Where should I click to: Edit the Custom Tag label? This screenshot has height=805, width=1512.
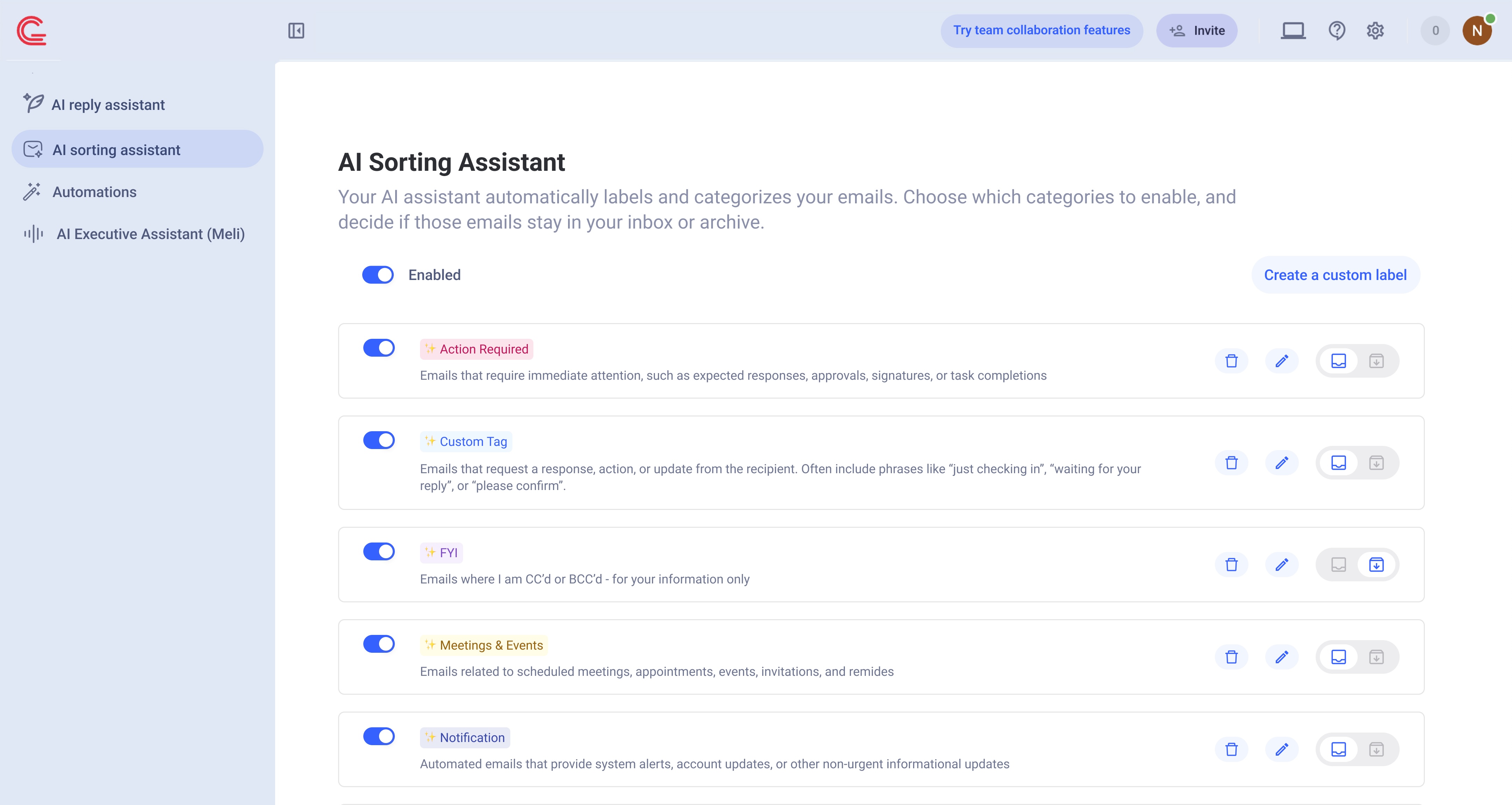coord(1282,463)
